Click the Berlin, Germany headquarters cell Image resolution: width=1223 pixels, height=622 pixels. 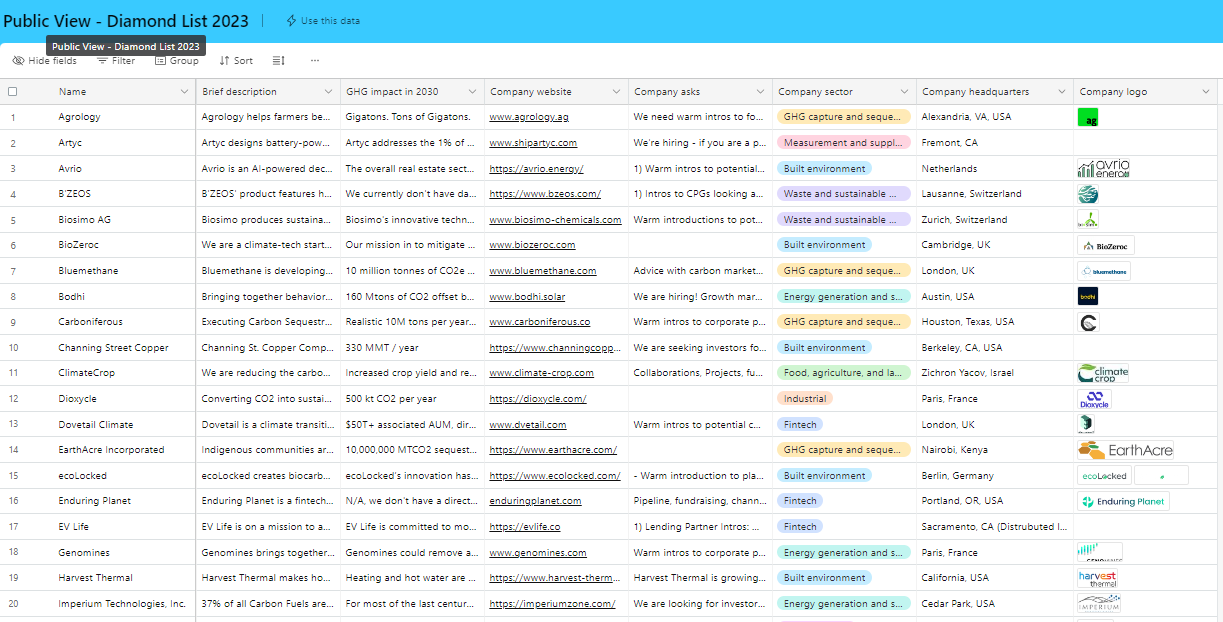pos(994,476)
